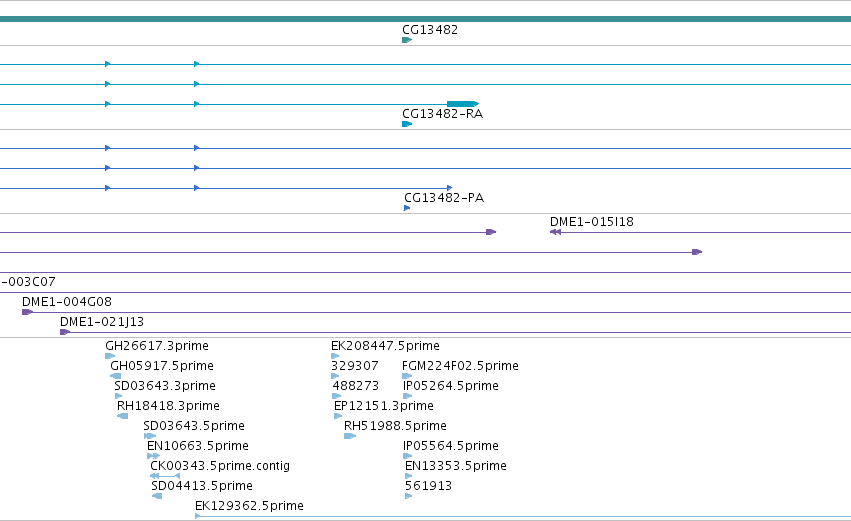
Task: Click the IP05264.5prime arrow glyph
Action: (408, 396)
